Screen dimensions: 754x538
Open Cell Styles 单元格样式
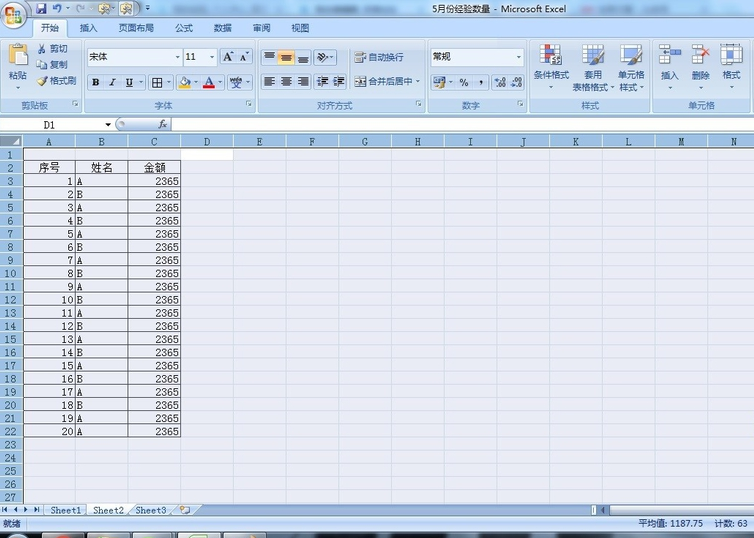click(x=631, y=67)
